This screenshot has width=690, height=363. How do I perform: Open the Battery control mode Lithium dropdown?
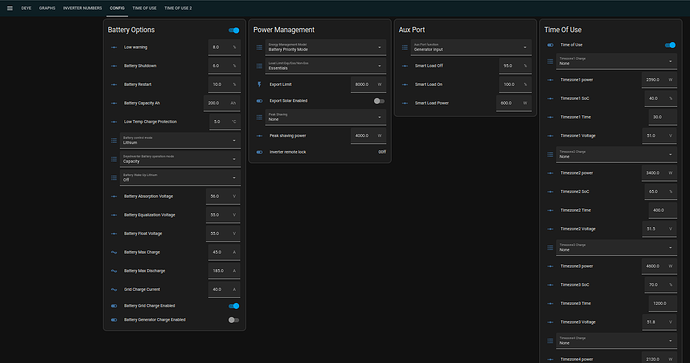pyautogui.click(x=180, y=140)
